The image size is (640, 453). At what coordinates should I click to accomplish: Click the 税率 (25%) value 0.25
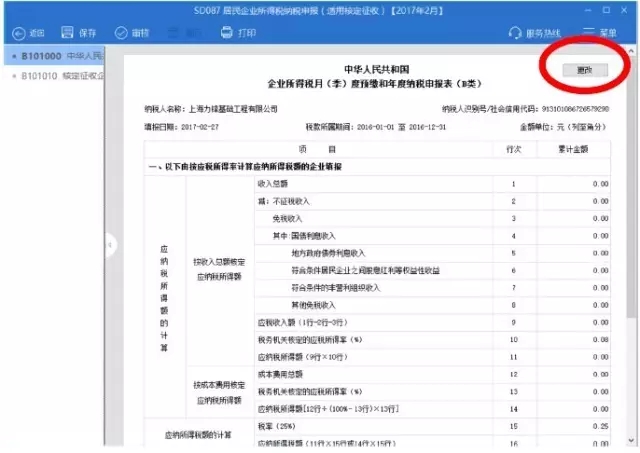600,426
